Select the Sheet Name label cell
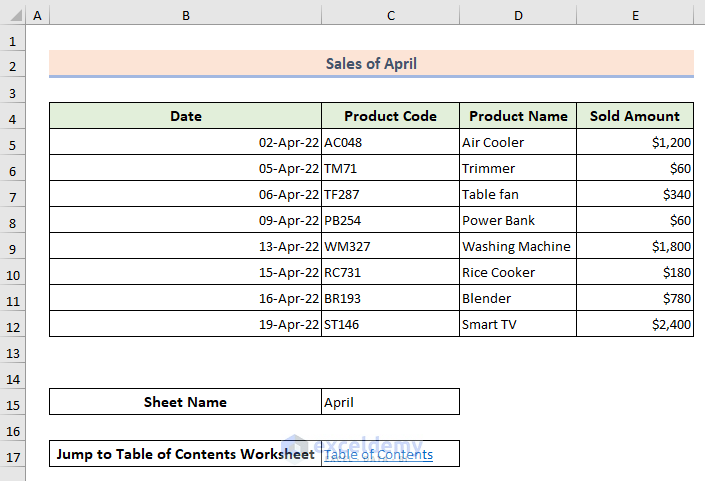This screenshot has height=481, width=705. click(x=185, y=402)
